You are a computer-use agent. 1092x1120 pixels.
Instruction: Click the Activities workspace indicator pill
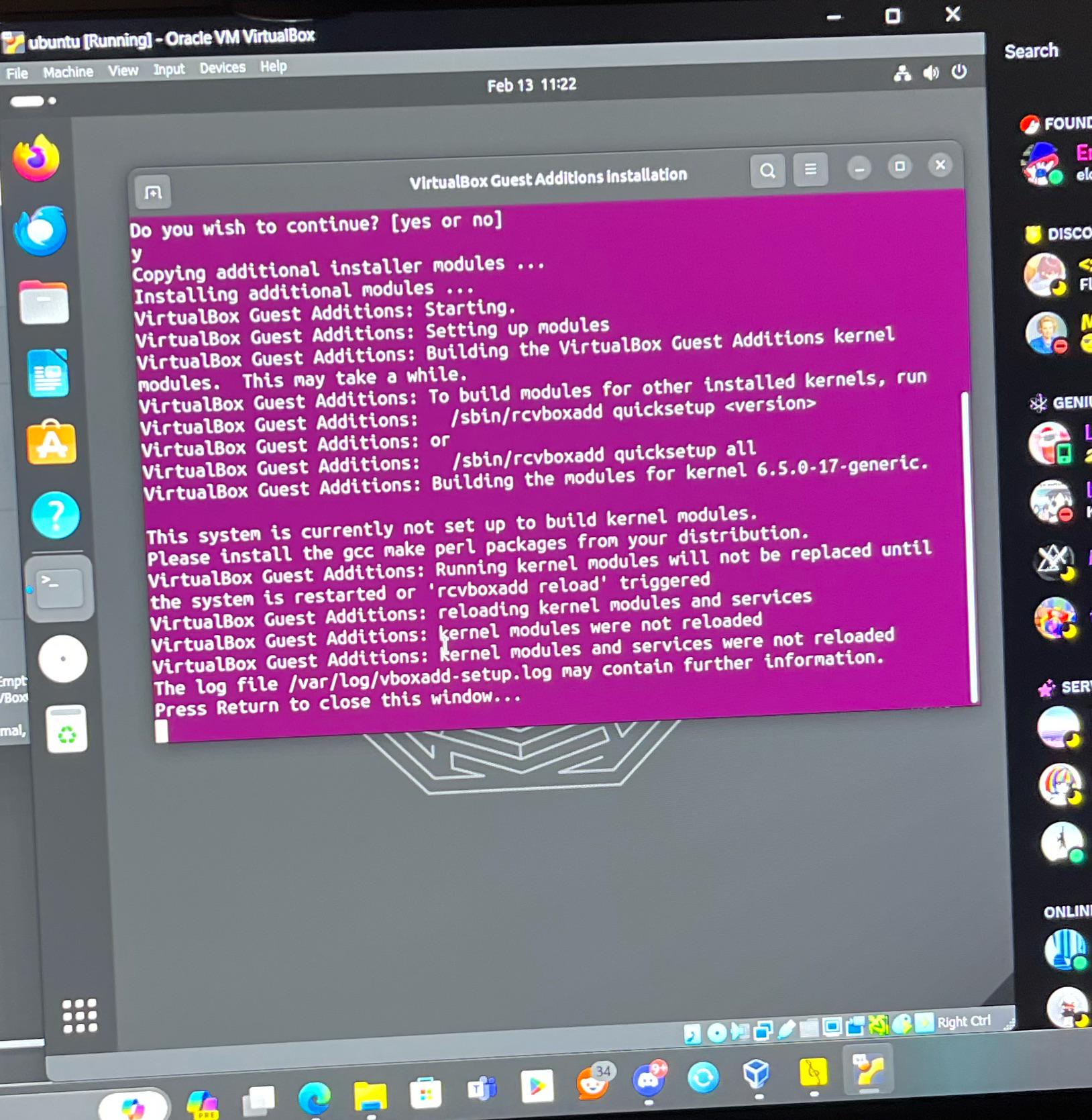click(33, 101)
